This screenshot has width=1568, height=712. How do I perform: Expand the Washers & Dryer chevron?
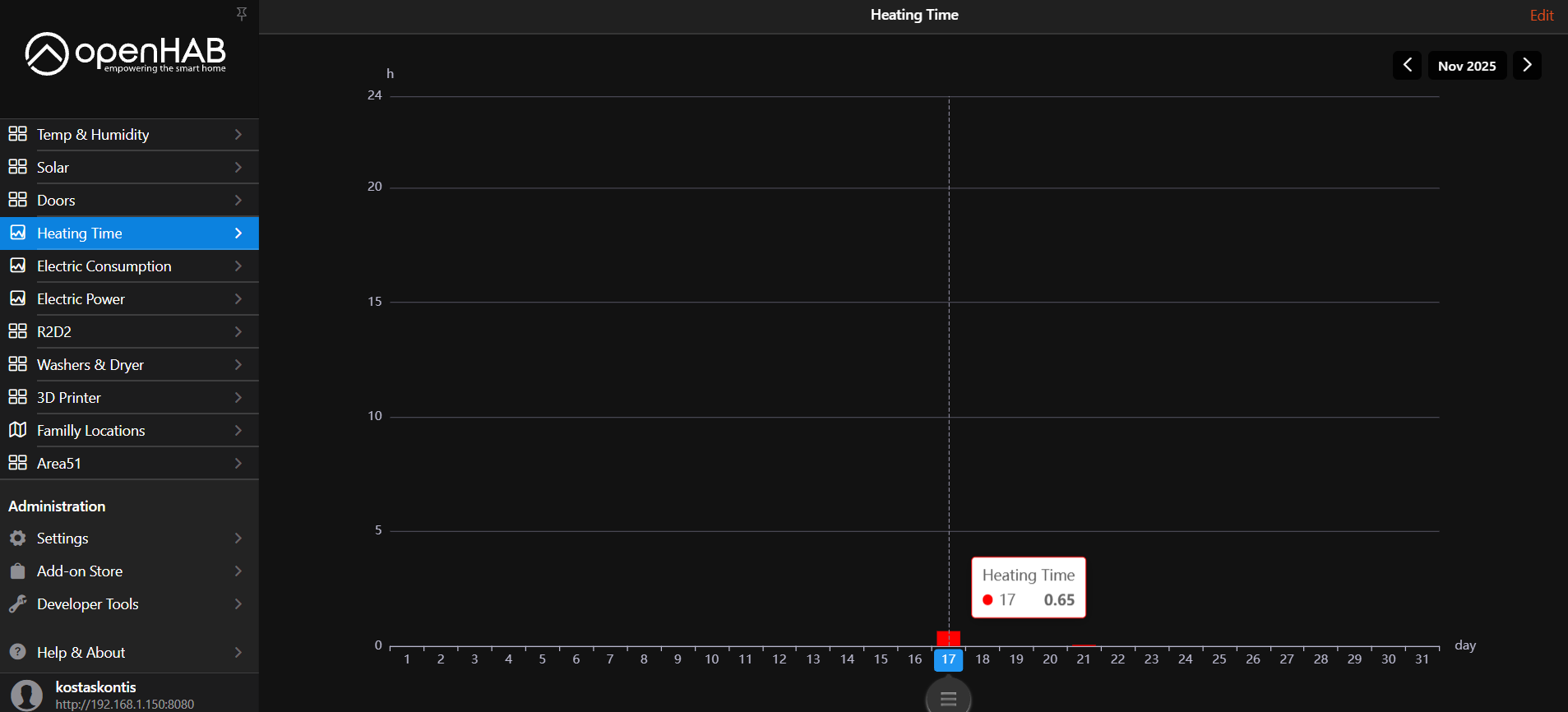[x=238, y=364]
